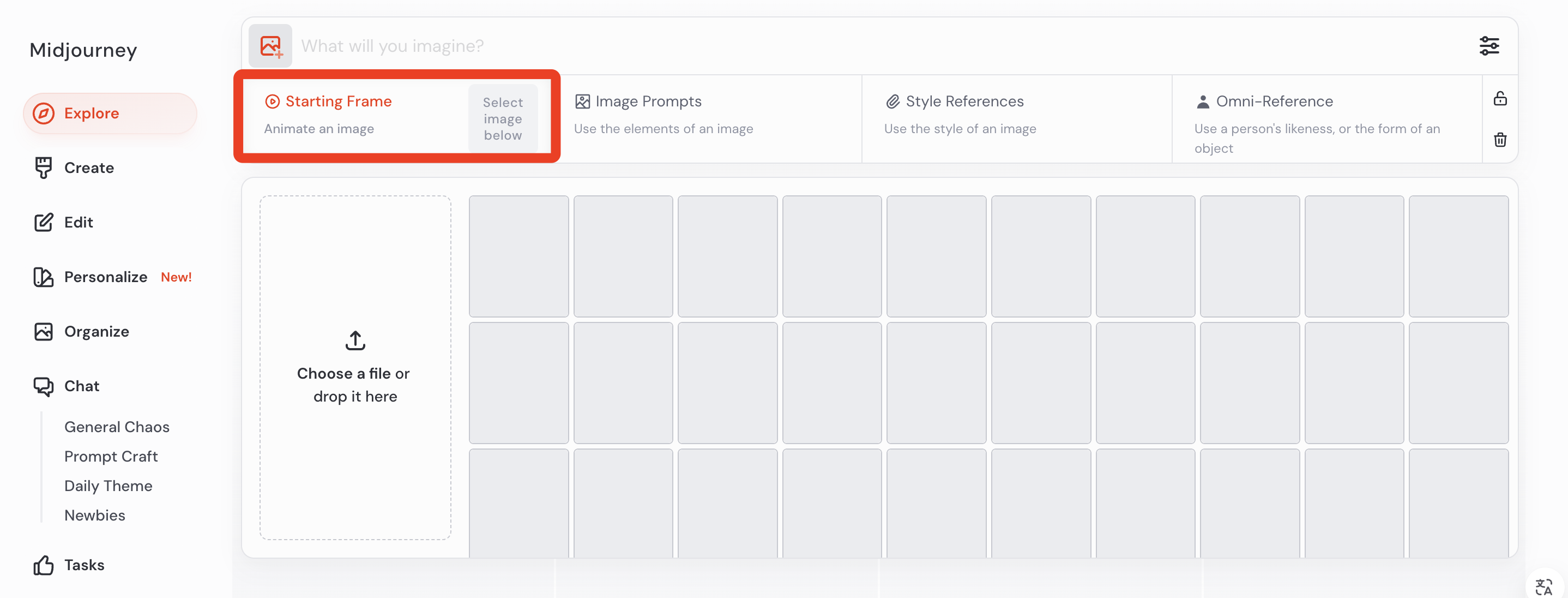
Task: Open the Prompt Craft chat room
Action: click(x=111, y=456)
